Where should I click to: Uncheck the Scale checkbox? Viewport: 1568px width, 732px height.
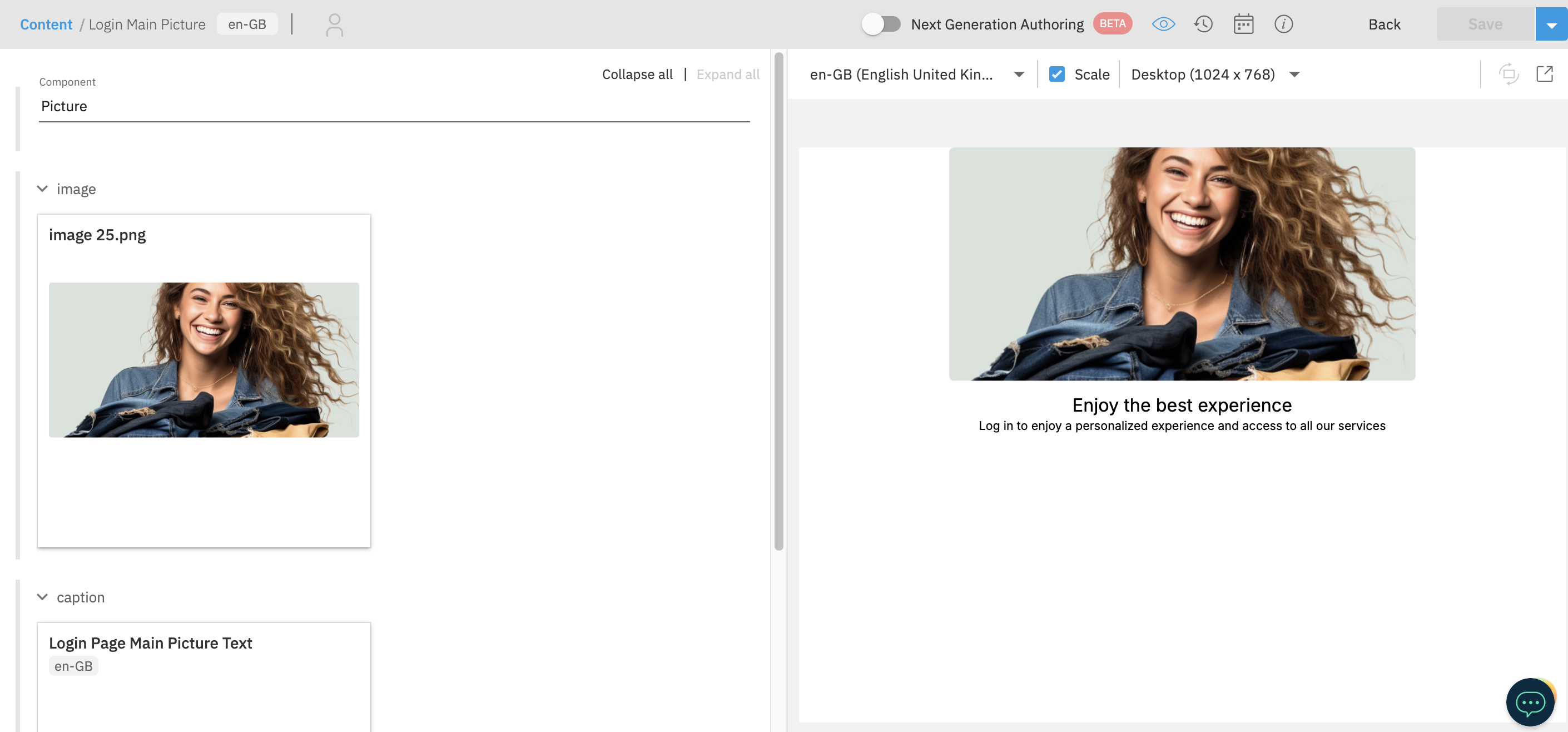[x=1056, y=75]
